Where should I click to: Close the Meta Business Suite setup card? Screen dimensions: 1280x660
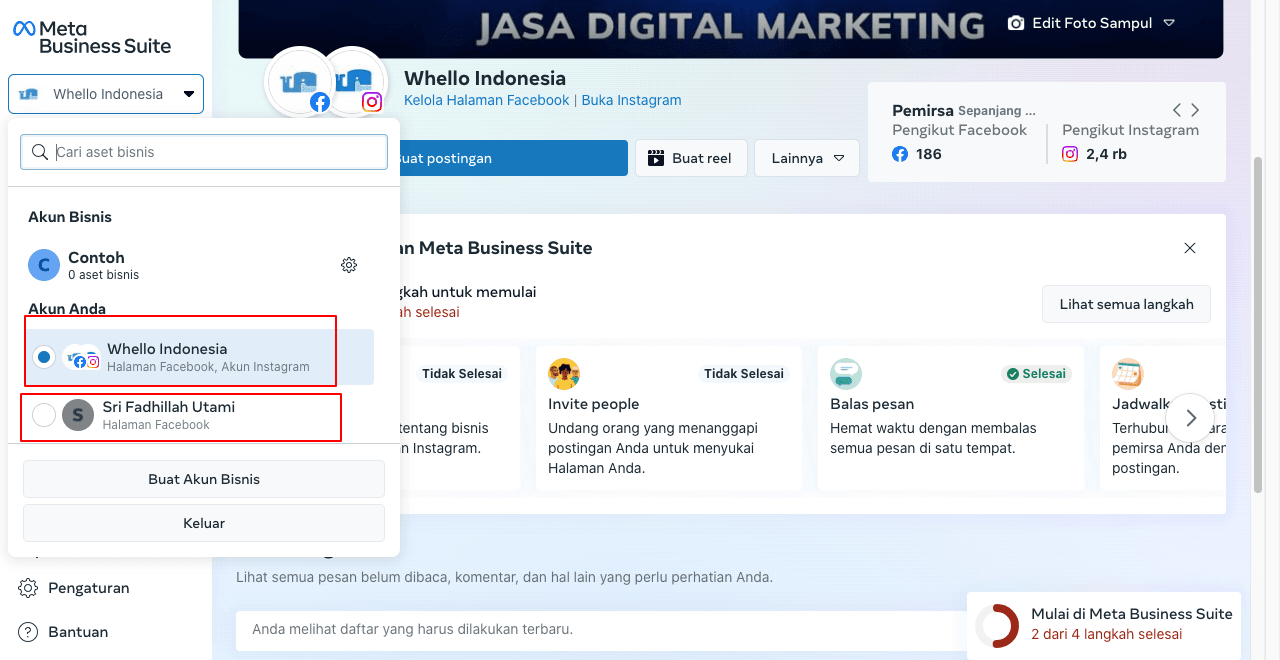tap(1189, 248)
